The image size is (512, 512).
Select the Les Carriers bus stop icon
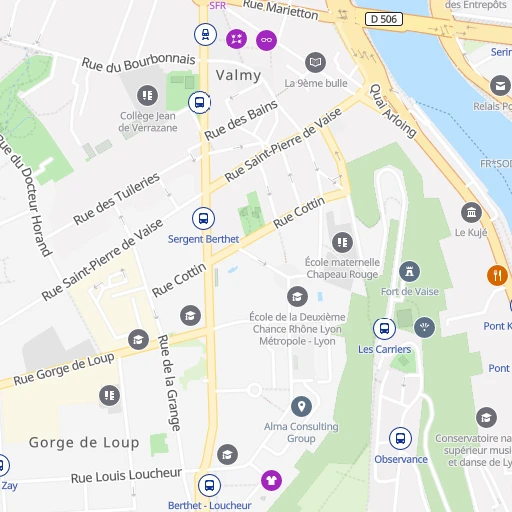point(384,329)
